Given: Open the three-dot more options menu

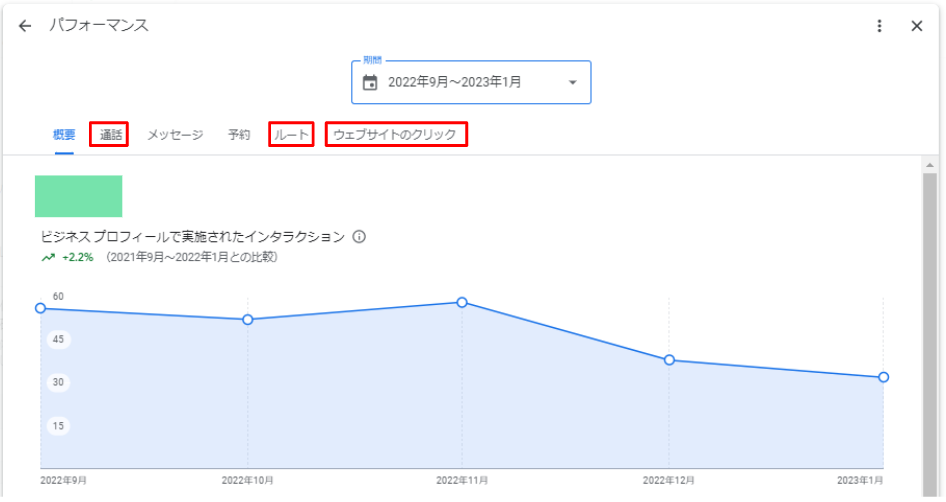Looking at the screenshot, I should (879, 26).
